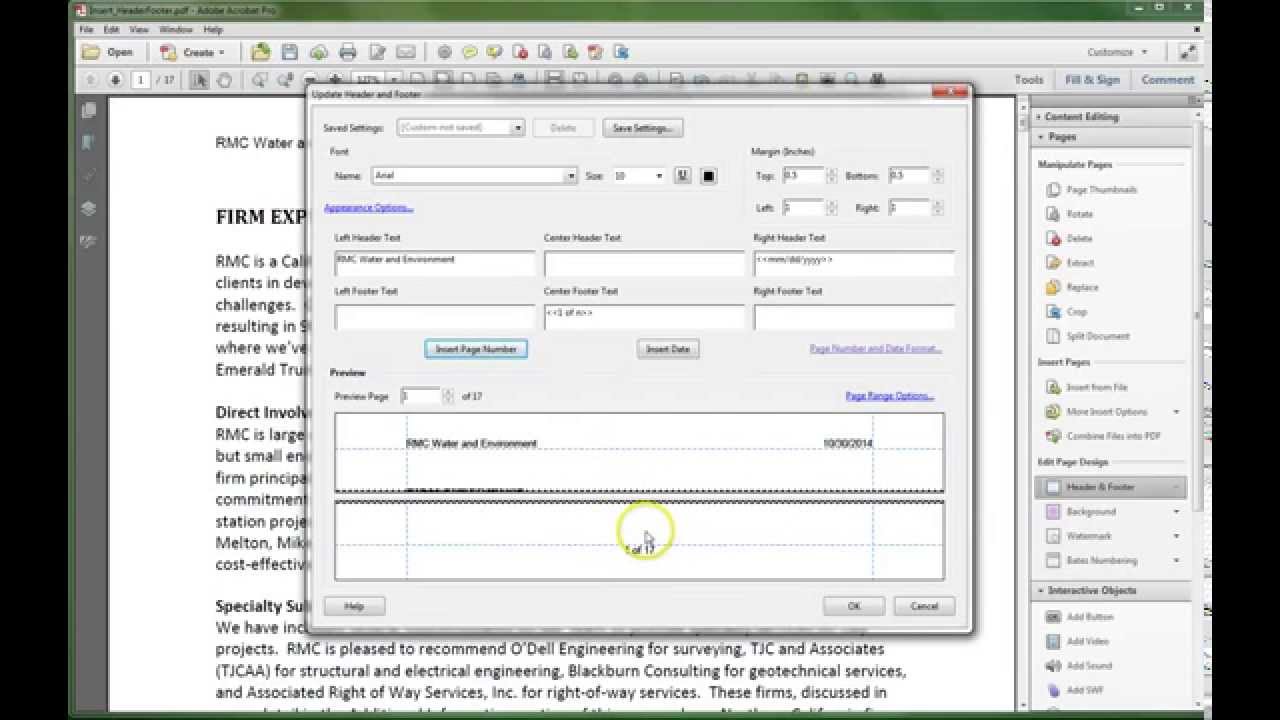1280x720 pixels.
Task: Open Layers navigation pane icon
Action: point(89,208)
